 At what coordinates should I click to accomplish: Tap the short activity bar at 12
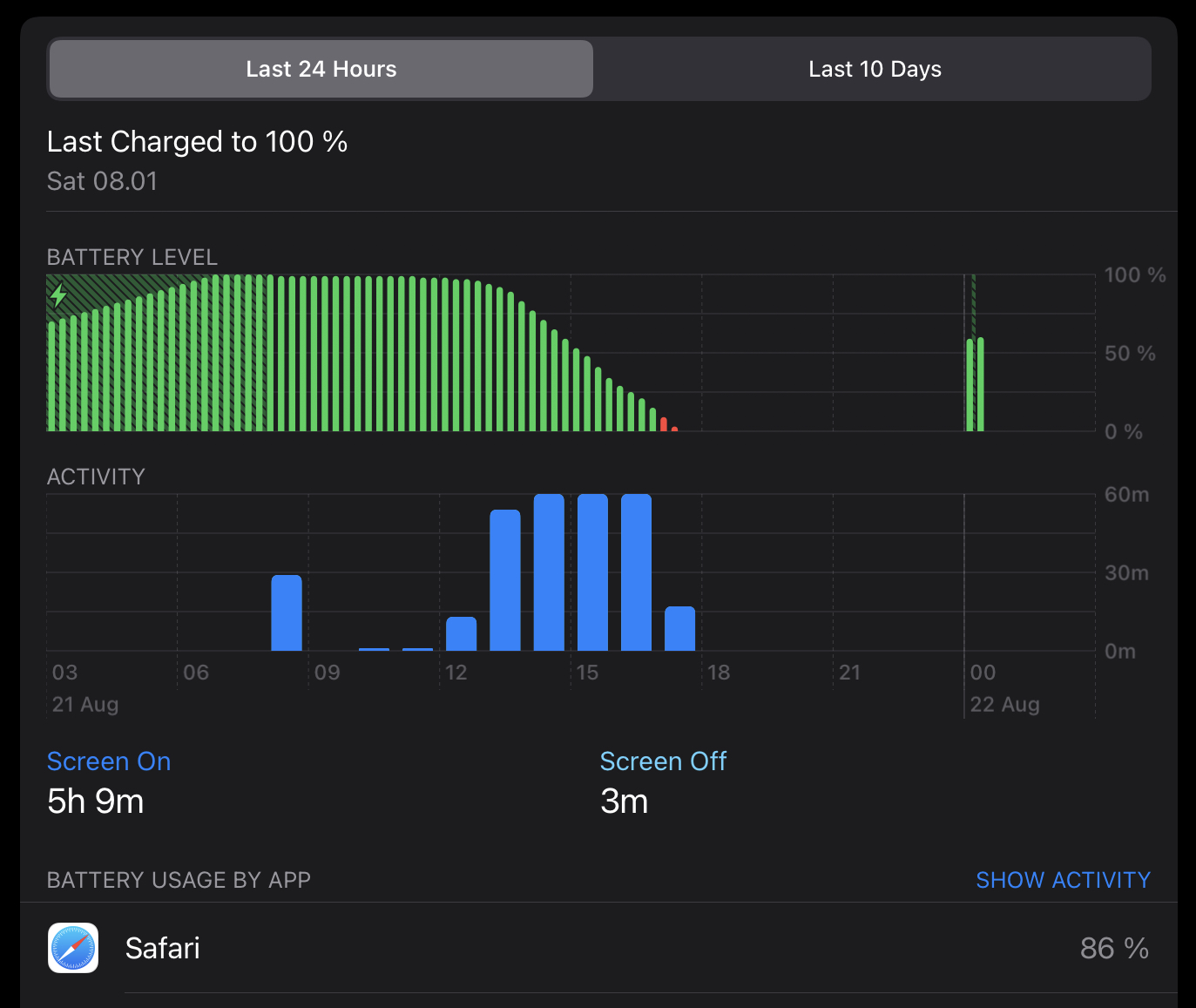coord(461,633)
